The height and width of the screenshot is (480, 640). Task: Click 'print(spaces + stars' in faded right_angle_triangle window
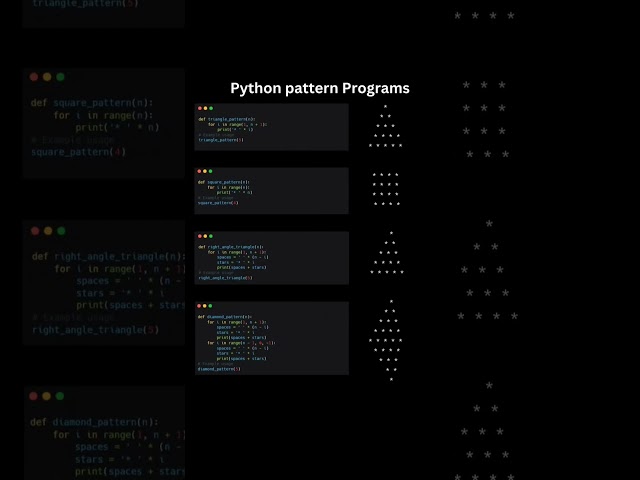(131, 305)
